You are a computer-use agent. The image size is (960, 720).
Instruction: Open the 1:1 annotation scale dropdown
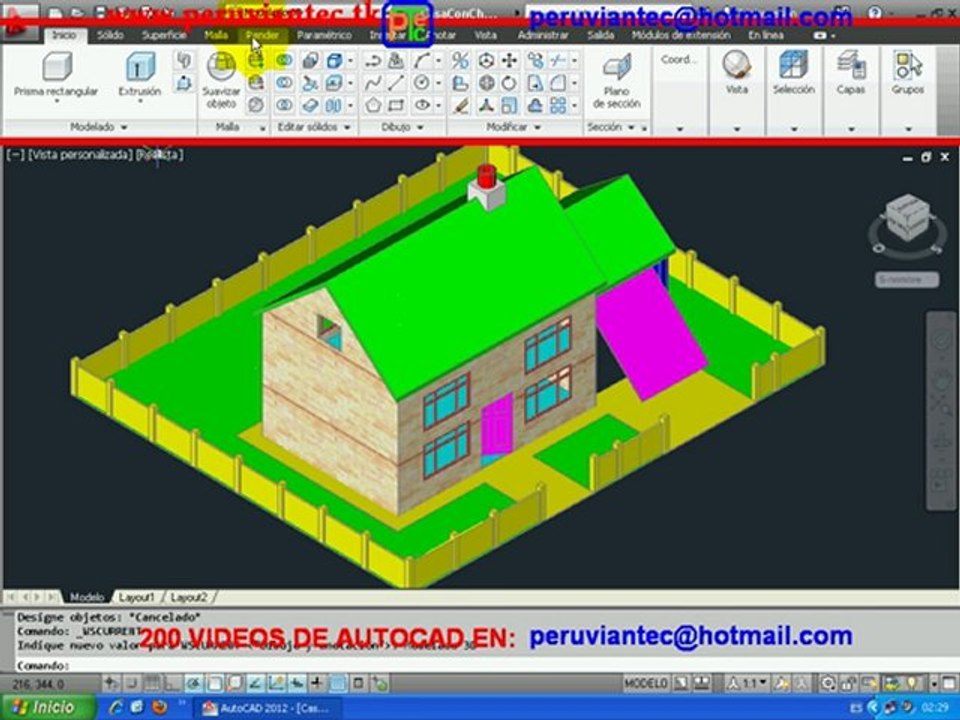(747, 683)
